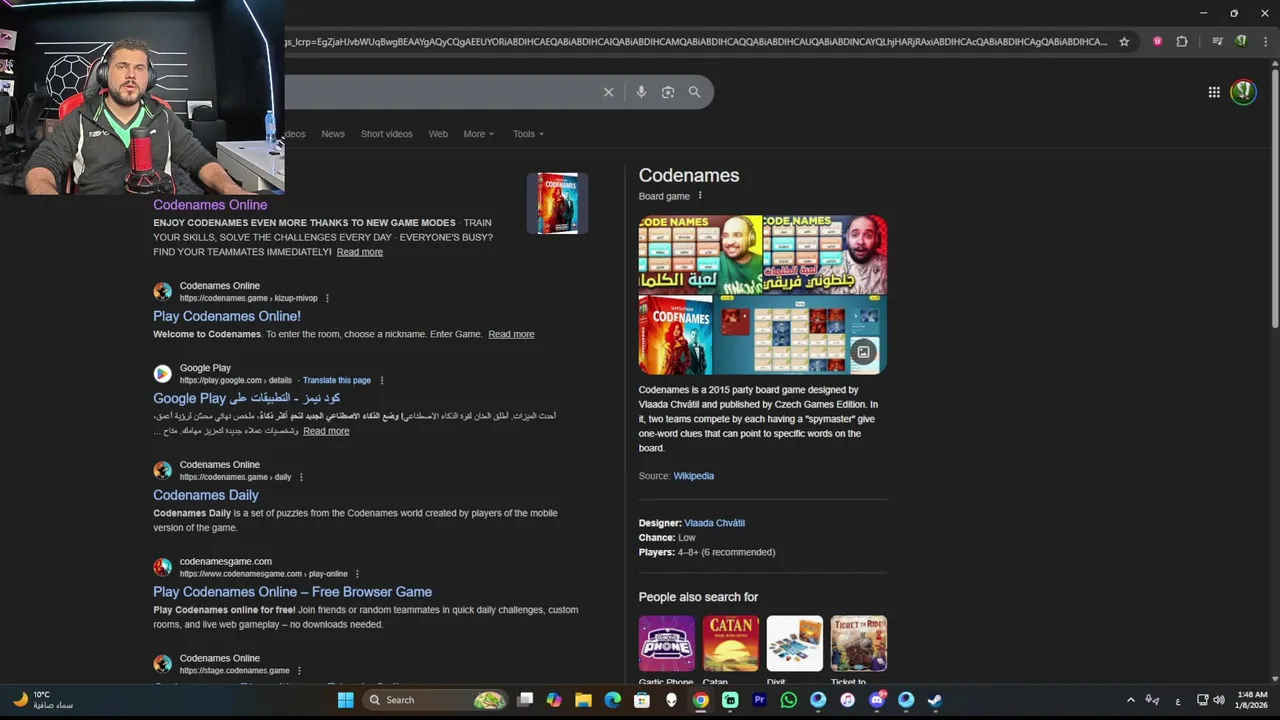Expand the More search filters dropdown
This screenshot has width=1280, height=720.
pos(478,134)
